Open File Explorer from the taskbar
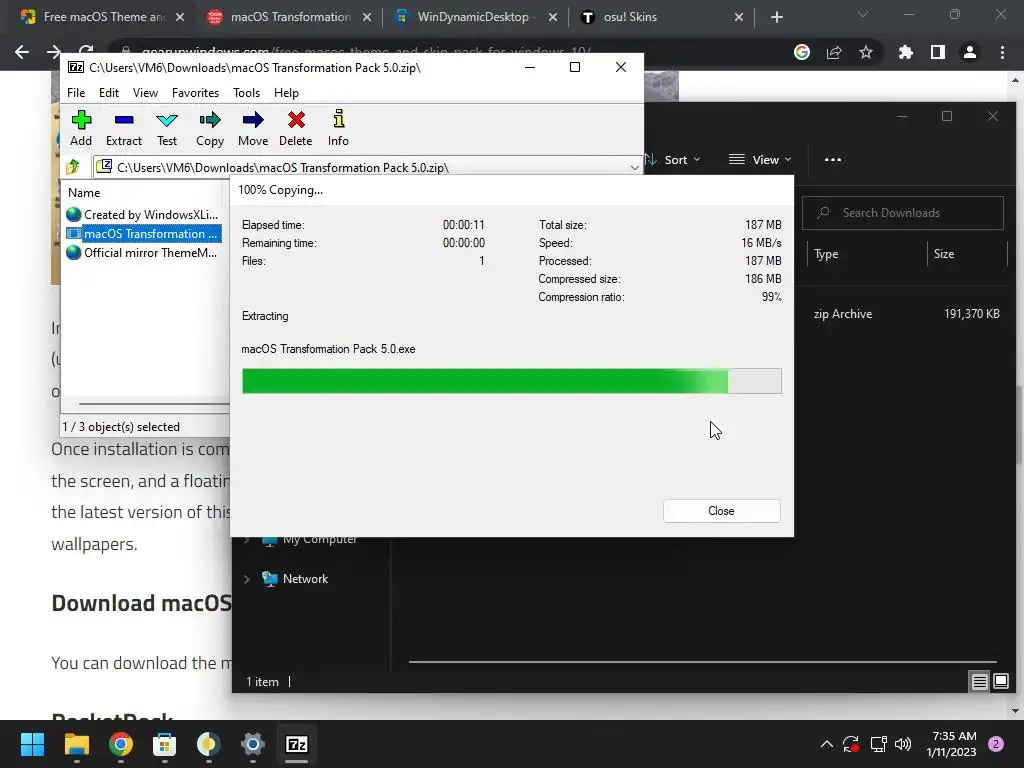The image size is (1024, 768). (x=76, y=744)
